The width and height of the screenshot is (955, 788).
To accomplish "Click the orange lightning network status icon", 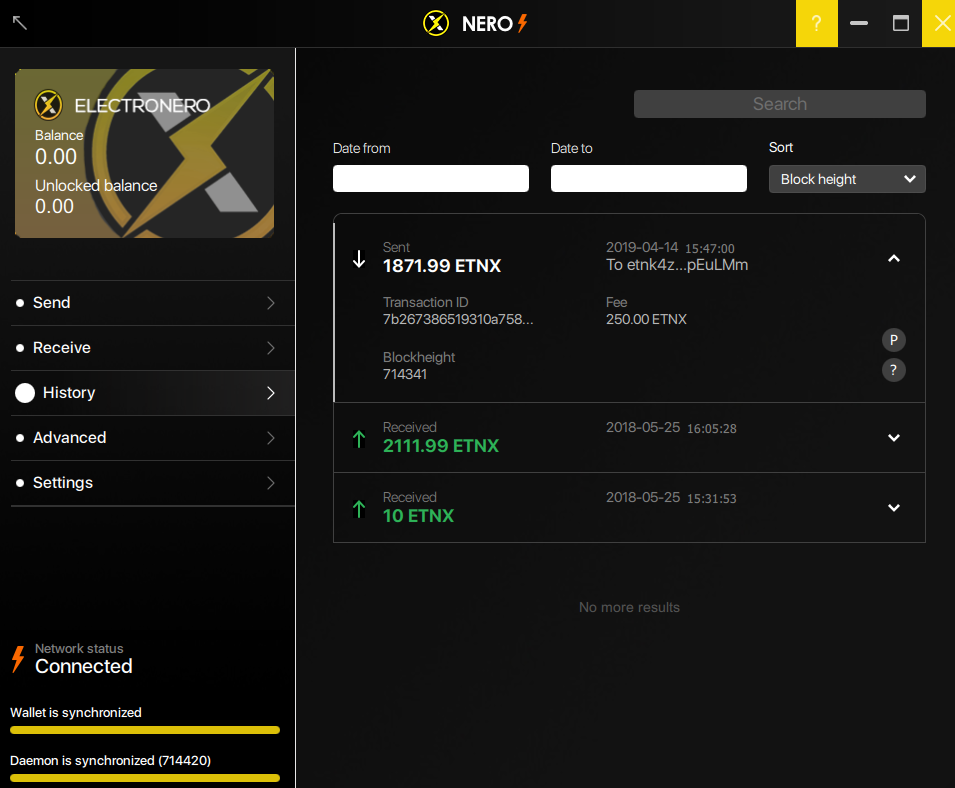I will point(18,659).
